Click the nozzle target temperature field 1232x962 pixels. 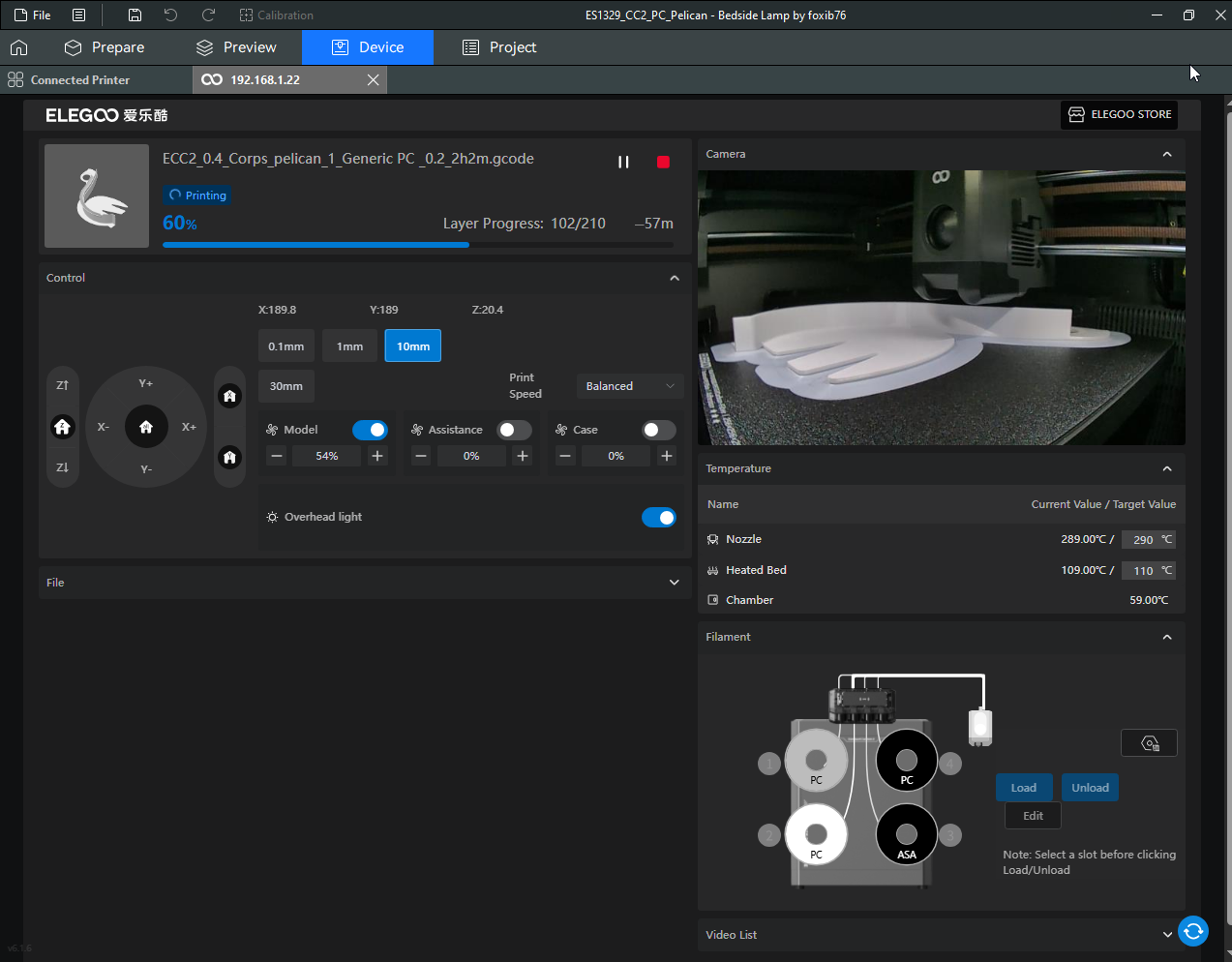click(1142, 540)
